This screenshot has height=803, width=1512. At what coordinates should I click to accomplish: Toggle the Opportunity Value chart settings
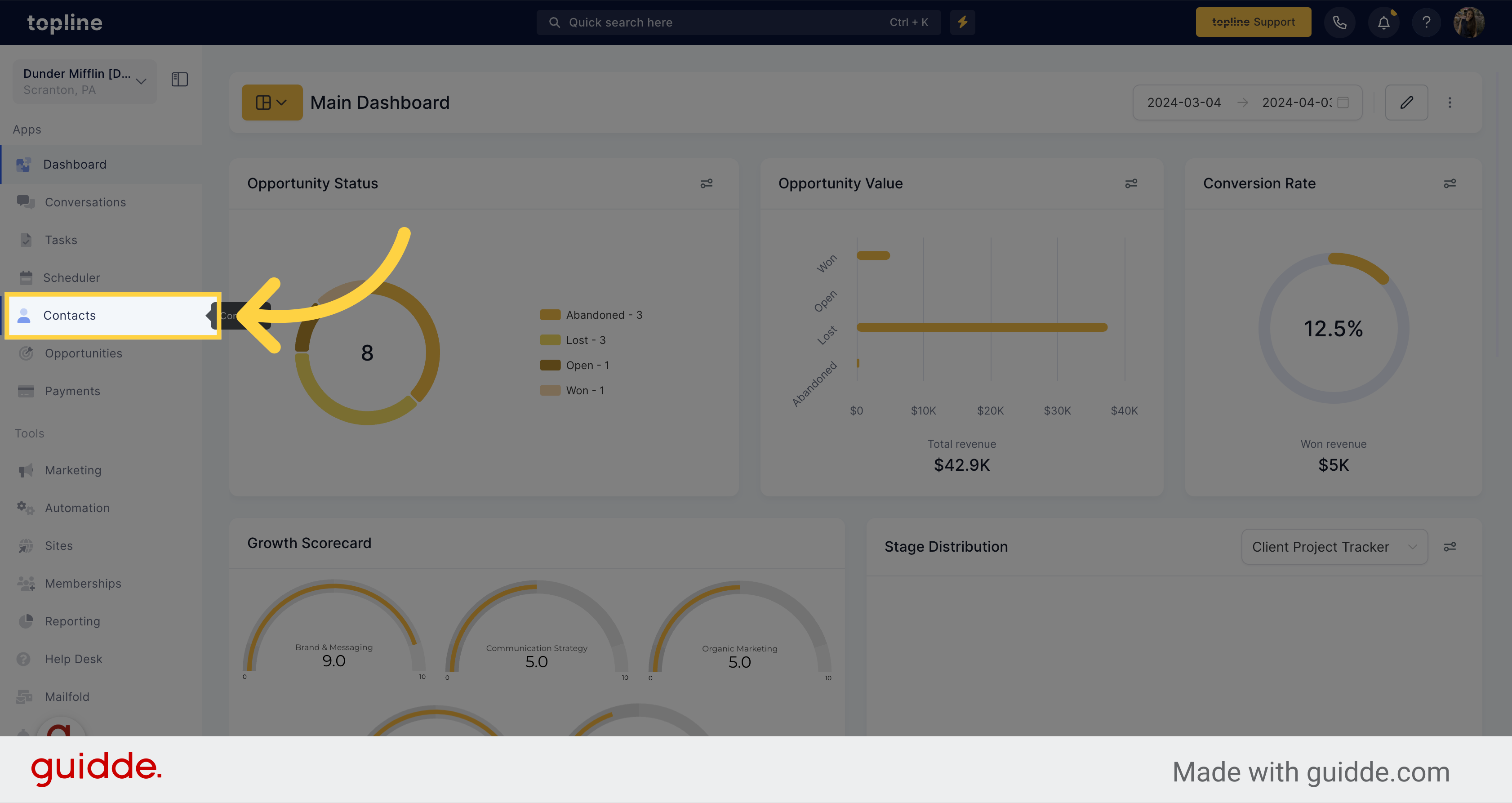pyautogui.click(x=1131, y=183)
